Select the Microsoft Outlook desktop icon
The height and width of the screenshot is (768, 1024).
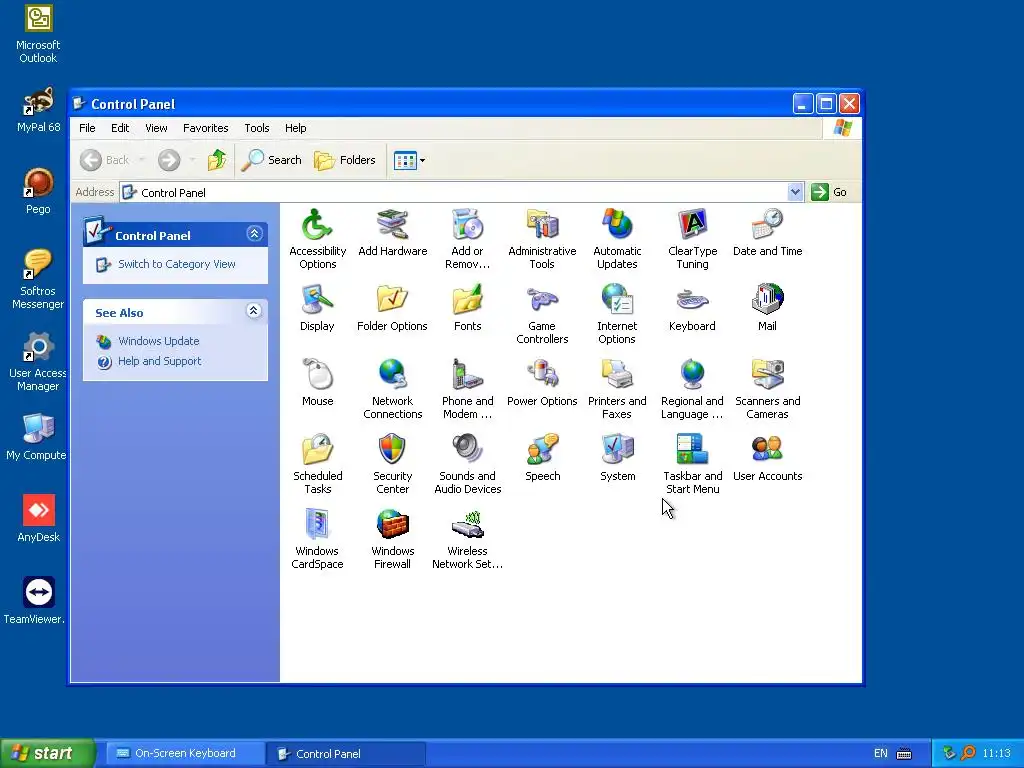(38, 35)
